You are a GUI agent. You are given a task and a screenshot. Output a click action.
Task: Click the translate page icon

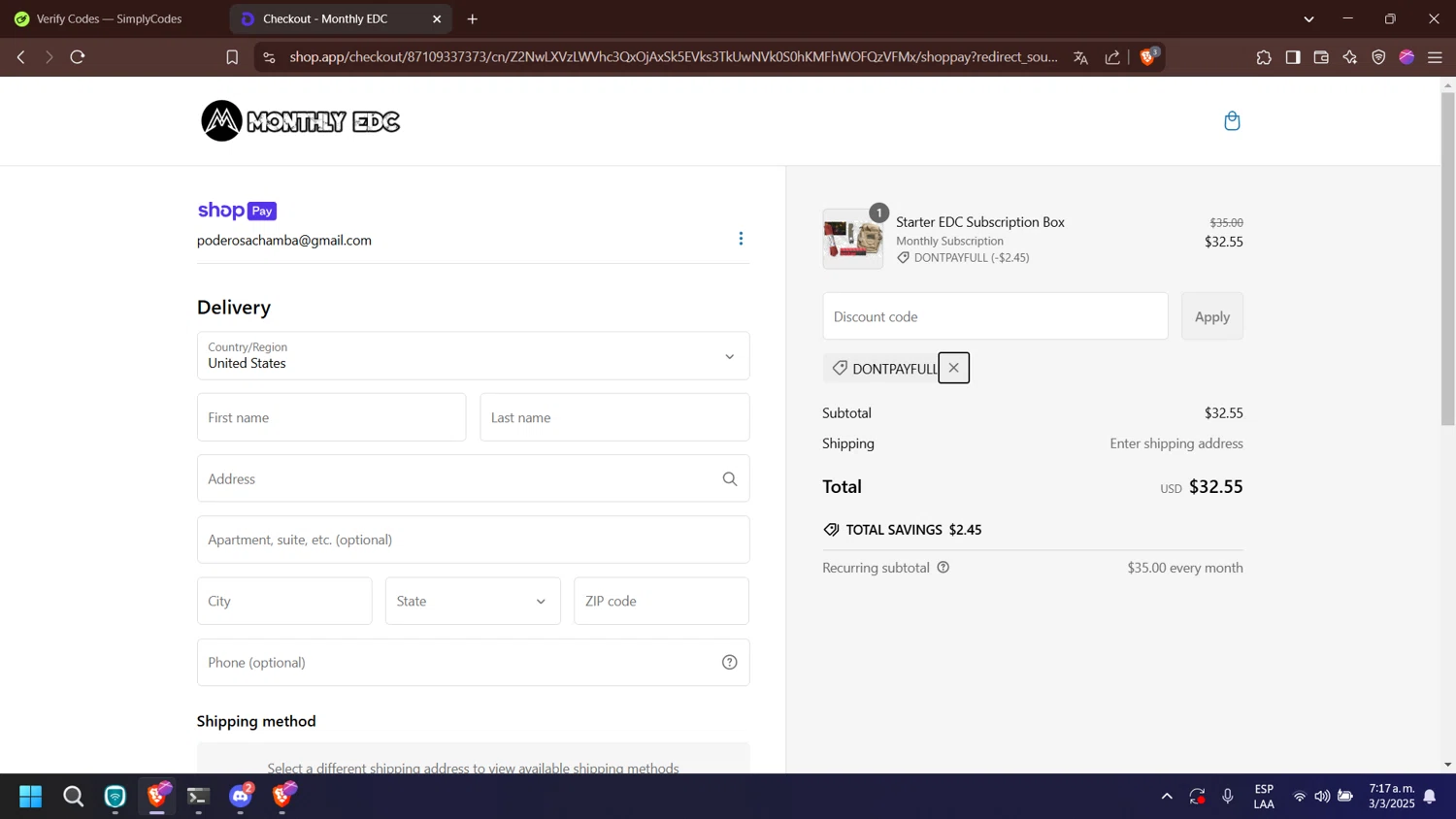pyautogui.click(x=1080, y=57)
